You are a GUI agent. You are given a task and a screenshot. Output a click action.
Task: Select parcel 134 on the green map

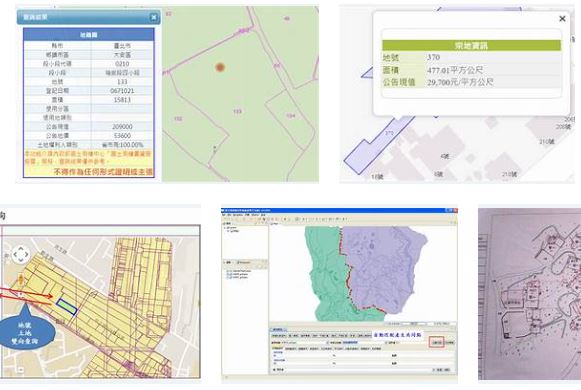tap(291, 116)
